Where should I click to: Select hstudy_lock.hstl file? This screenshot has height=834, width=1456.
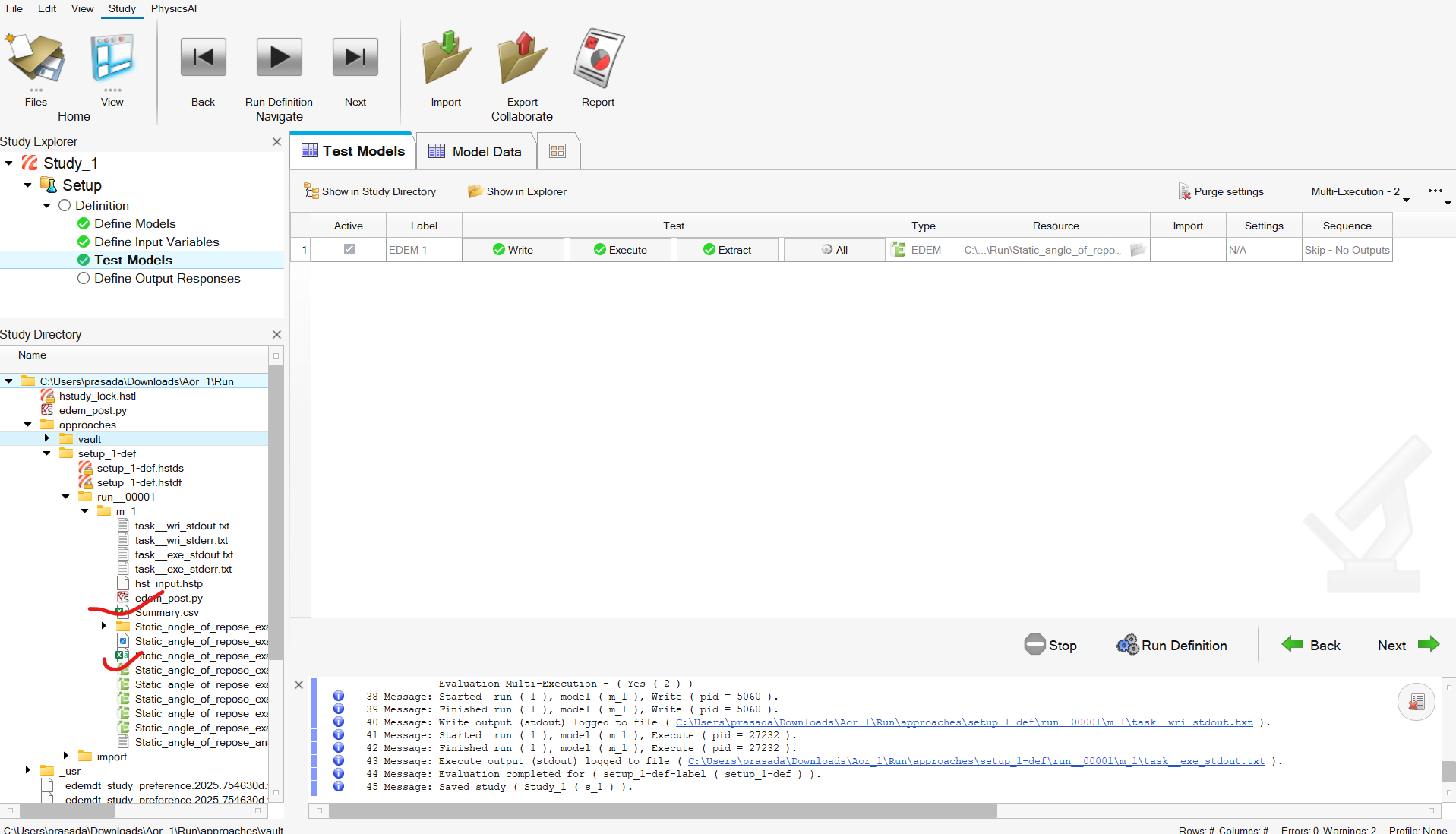coord(97,396)
